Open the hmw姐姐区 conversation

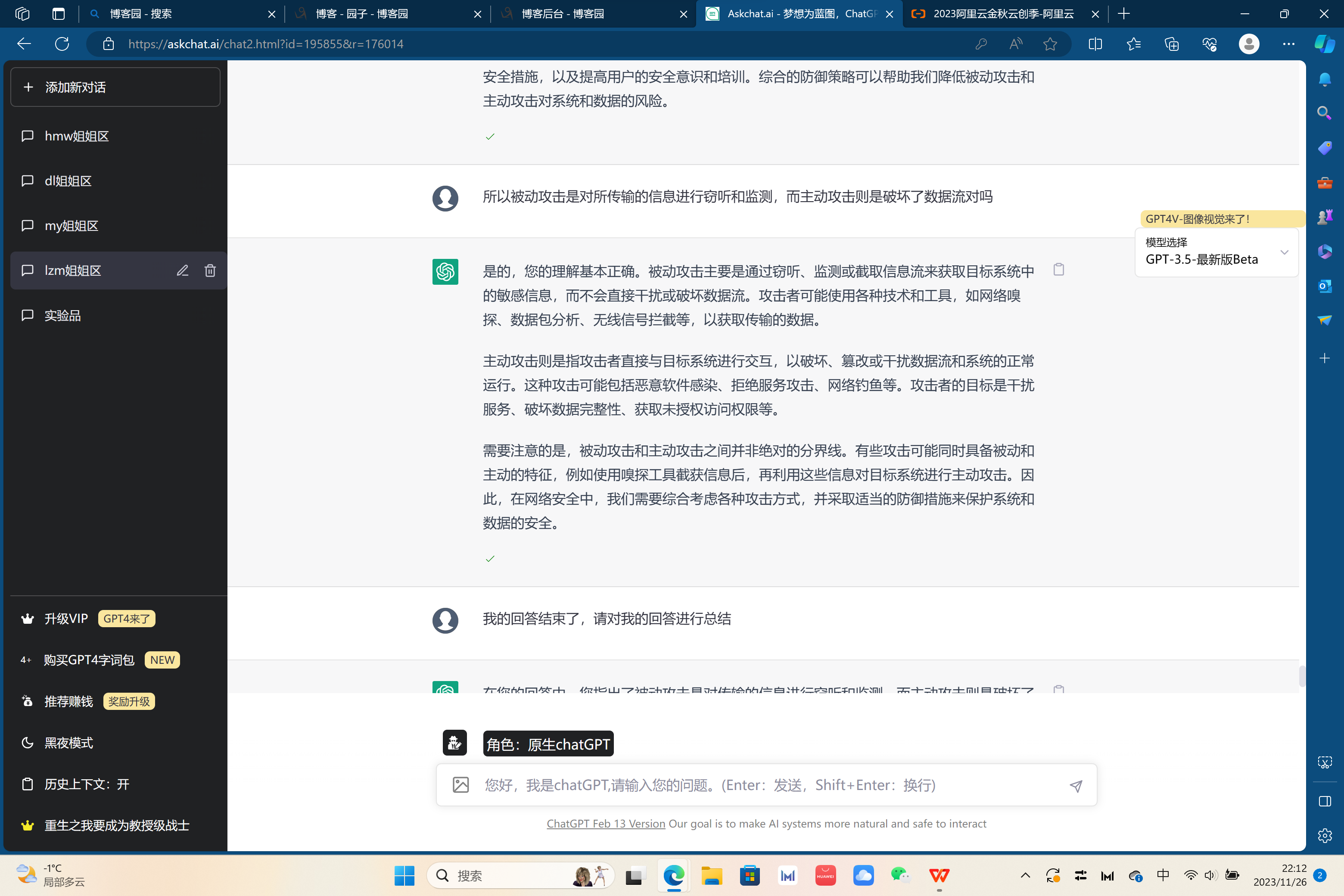[x=77, y=136]
